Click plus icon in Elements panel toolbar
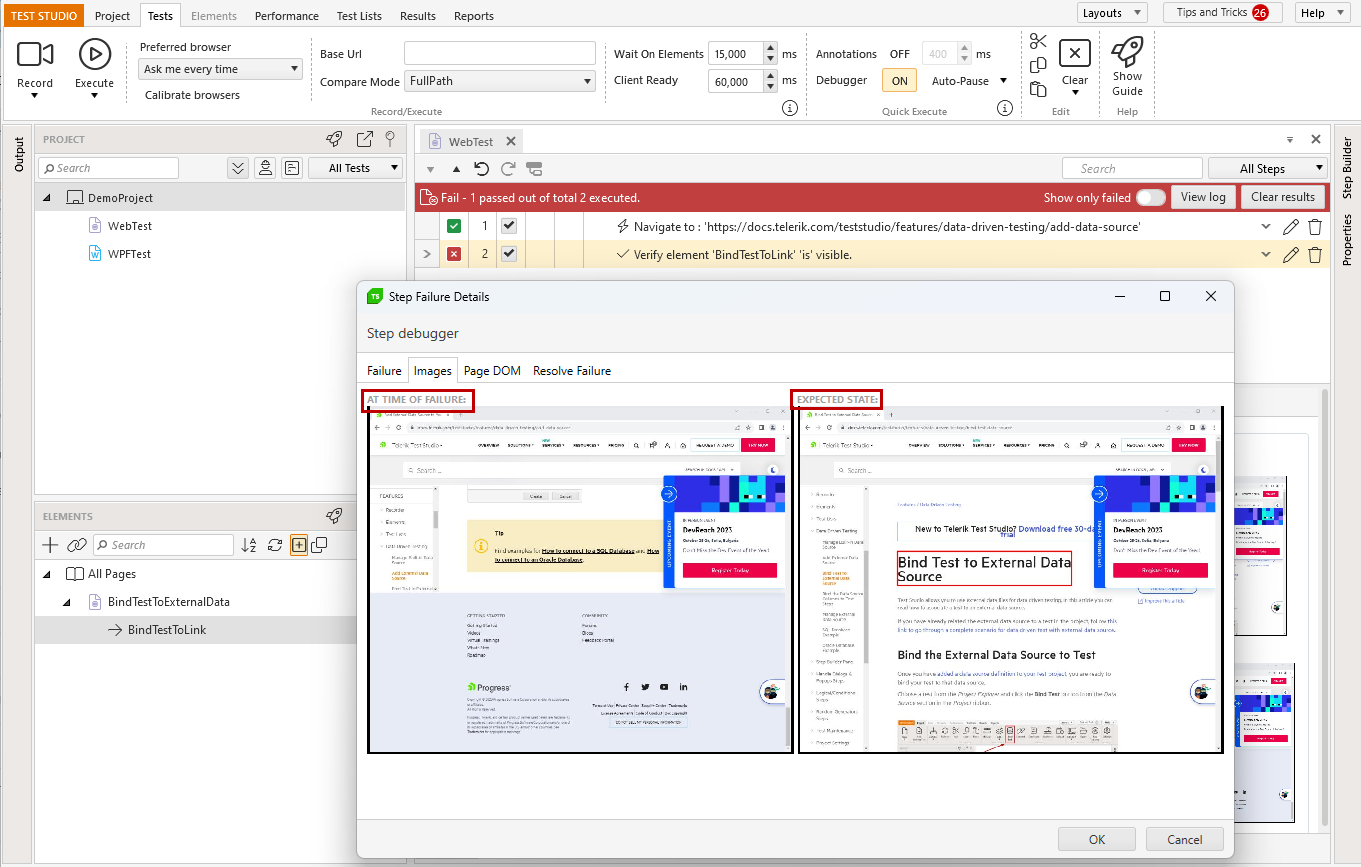Image resolution: width=1361 pixels, height=867 pixels. [x=50, y=545]
